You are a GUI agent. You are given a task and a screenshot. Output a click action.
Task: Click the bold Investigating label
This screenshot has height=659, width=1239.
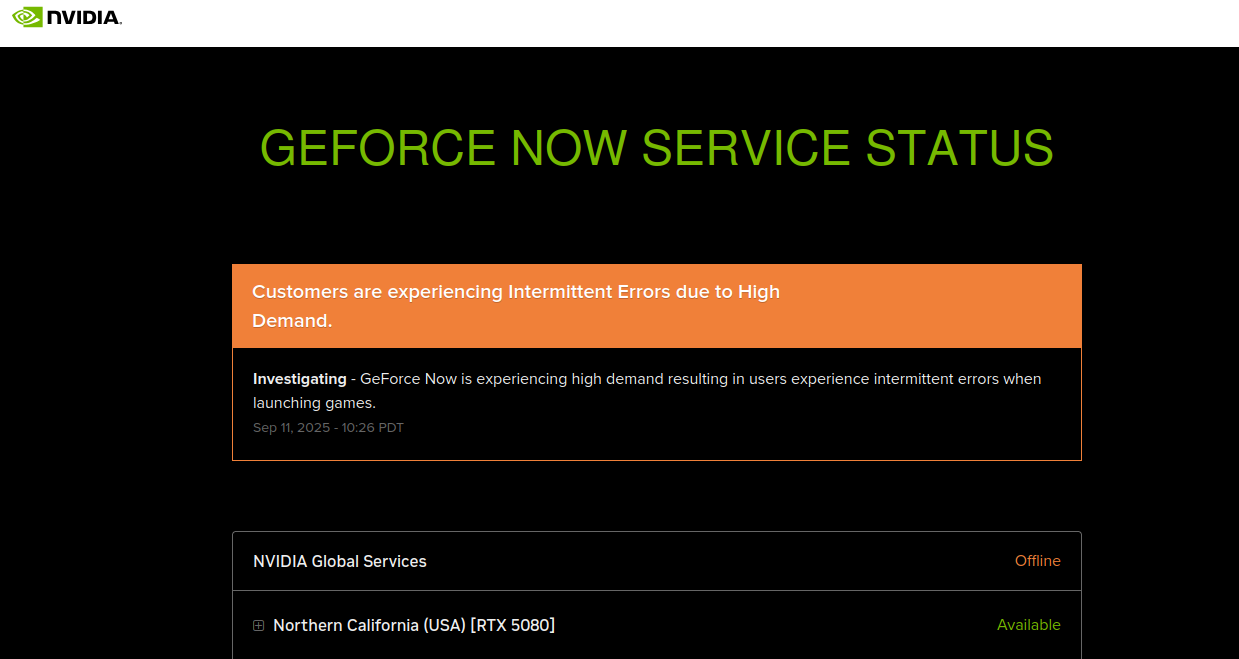pos(299,379)
